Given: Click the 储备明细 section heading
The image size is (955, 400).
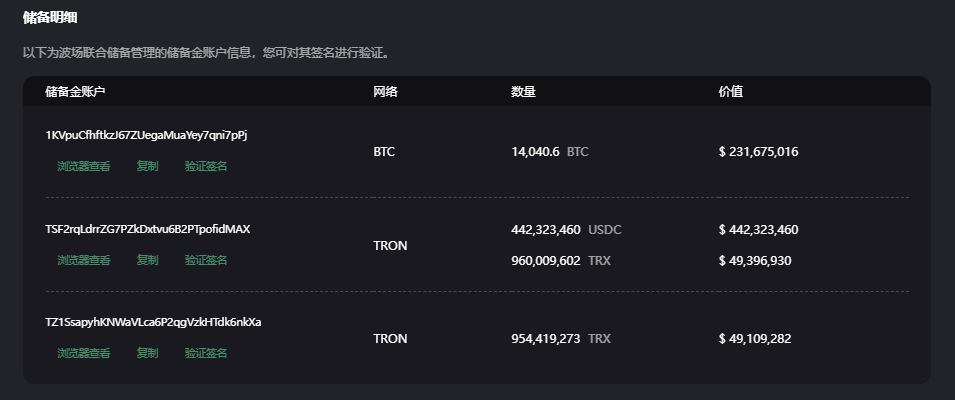Looking at the screenshot, I should pyautogui.click(x=50, y=17).
